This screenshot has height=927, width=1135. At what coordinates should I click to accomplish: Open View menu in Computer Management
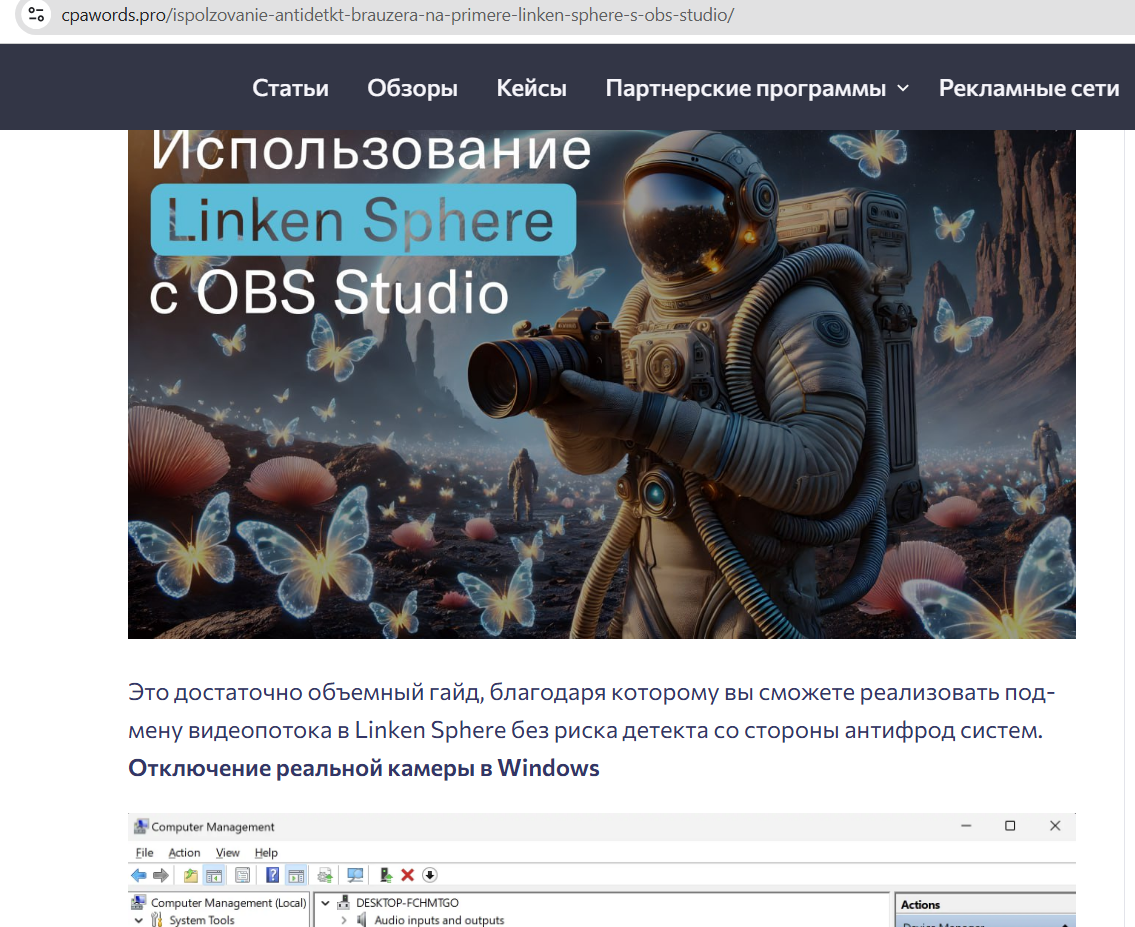[227, 852]
